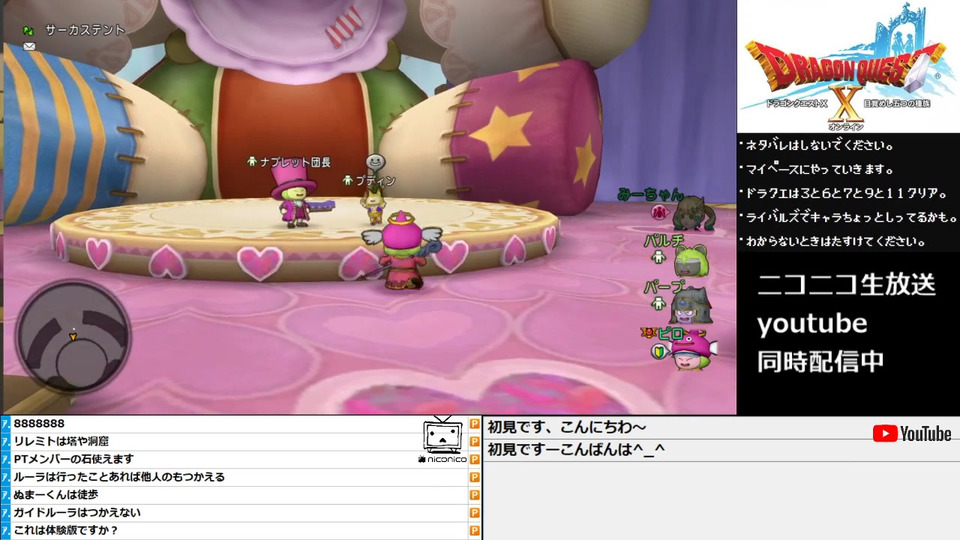
Task: Click the small white figure icon beside パープ
Action: click(659, 302)
